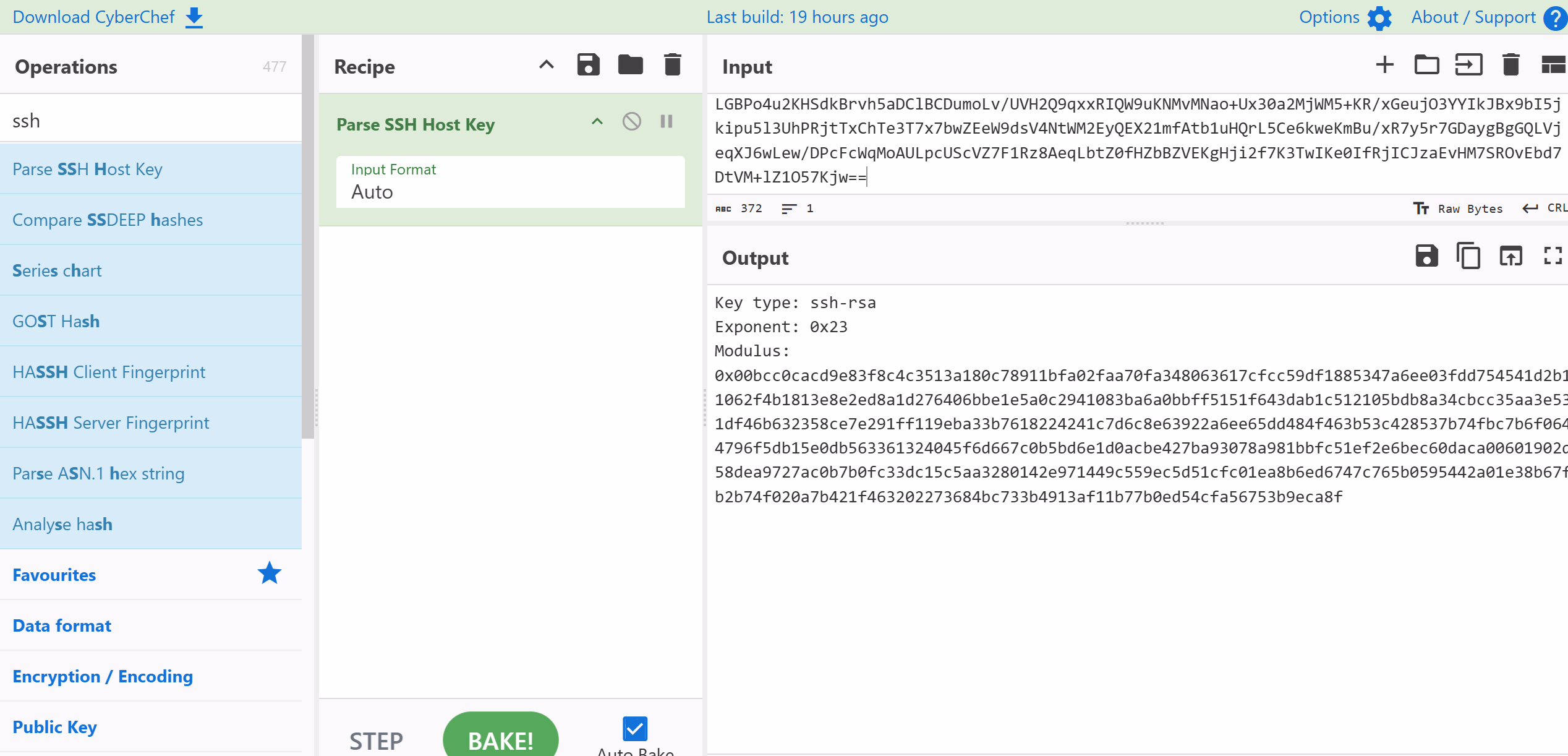Select GOST Hash operation

[151, 321]
